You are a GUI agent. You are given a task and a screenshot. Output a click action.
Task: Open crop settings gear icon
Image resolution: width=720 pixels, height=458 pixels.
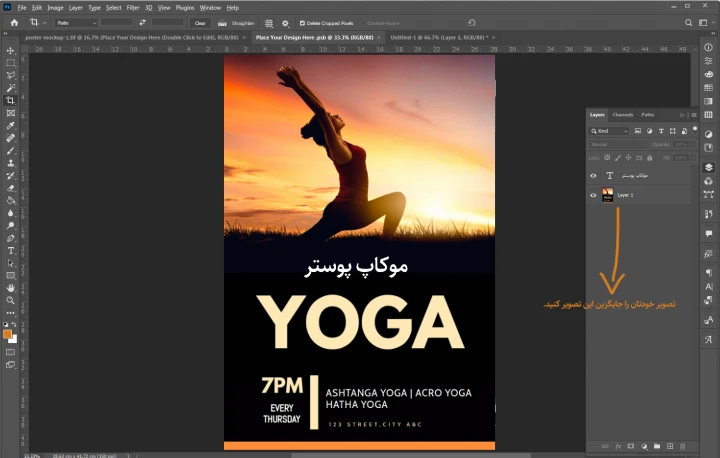pyautogui.click(x=285, y=22)
